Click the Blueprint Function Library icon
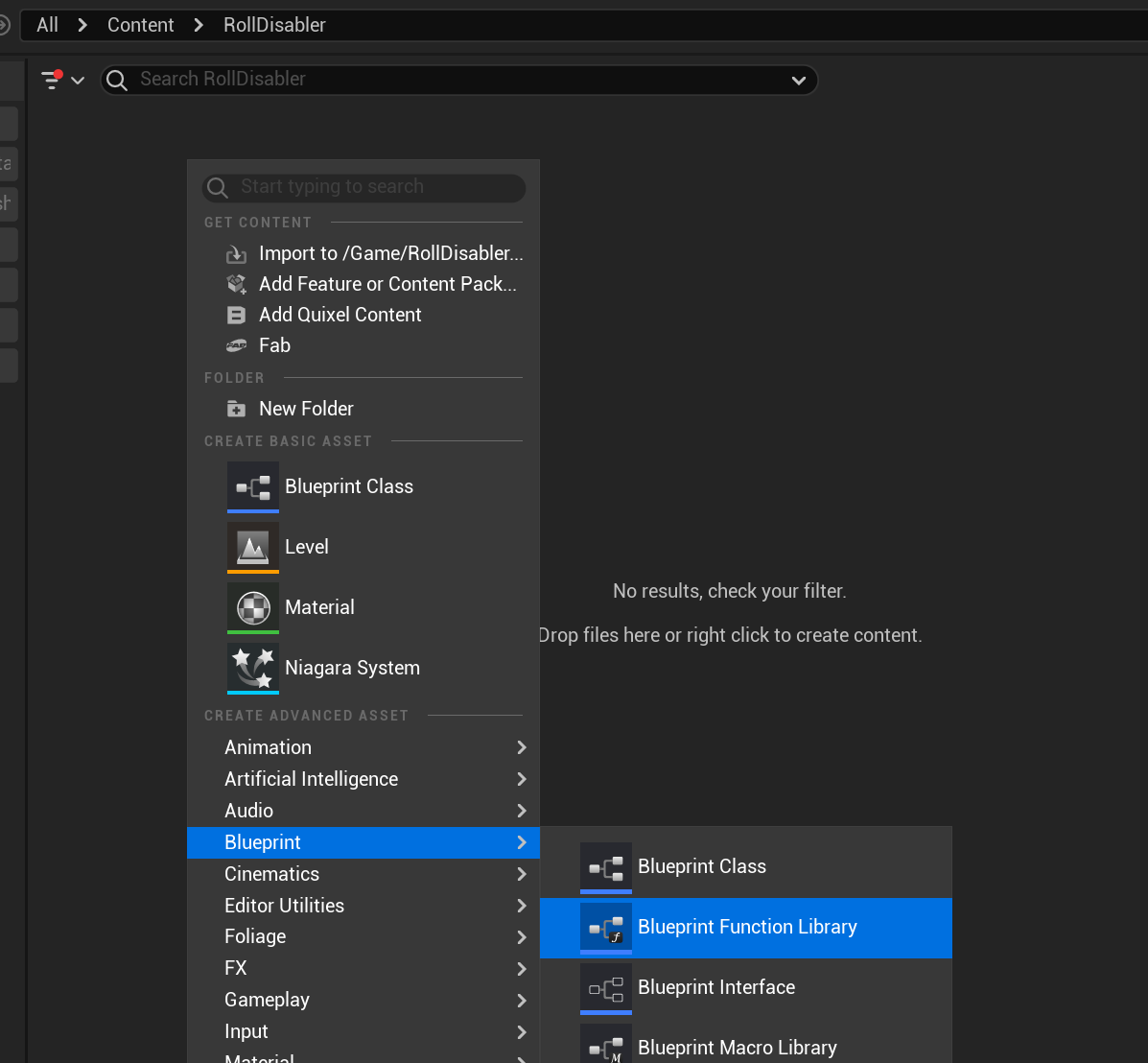1148x1063 pixels. tap(606, 928)
